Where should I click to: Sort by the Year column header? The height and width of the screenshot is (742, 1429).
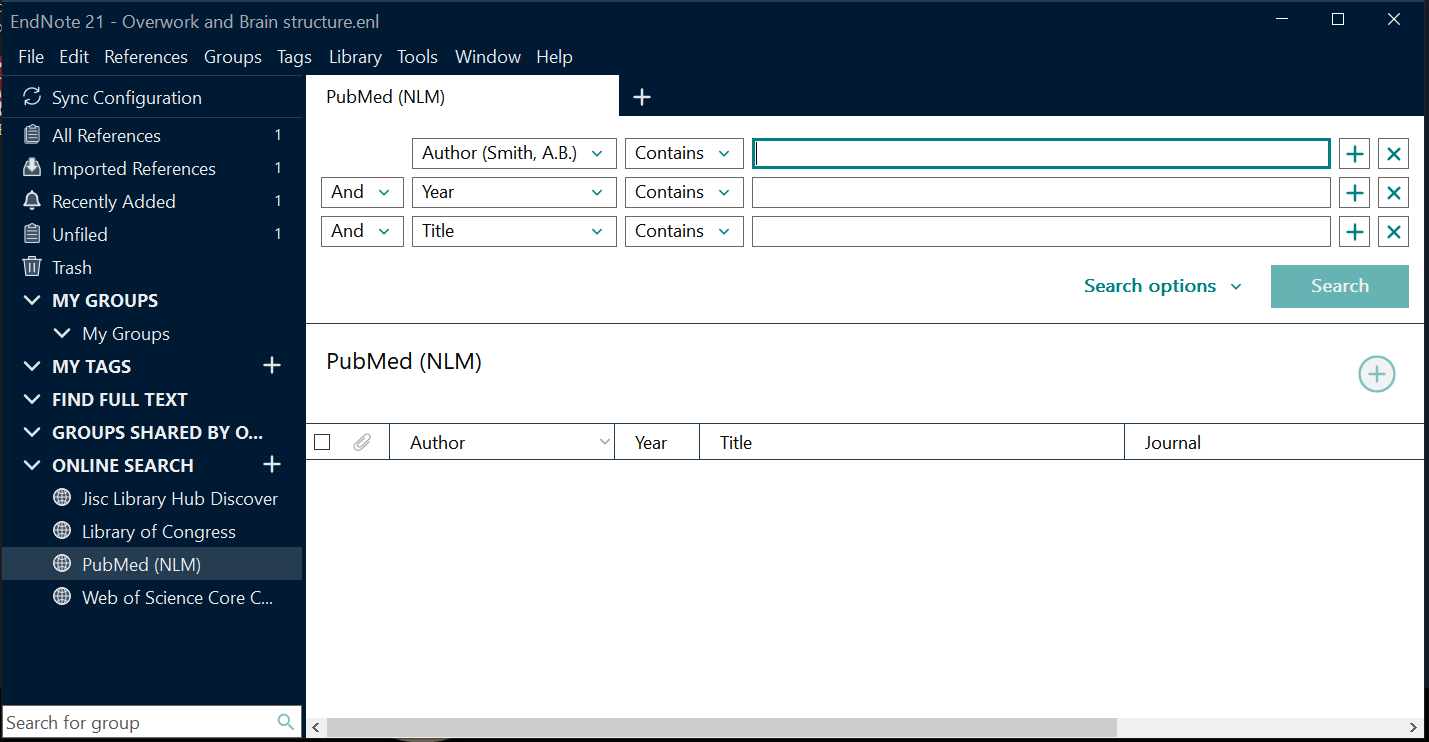[x=657, y=442]
